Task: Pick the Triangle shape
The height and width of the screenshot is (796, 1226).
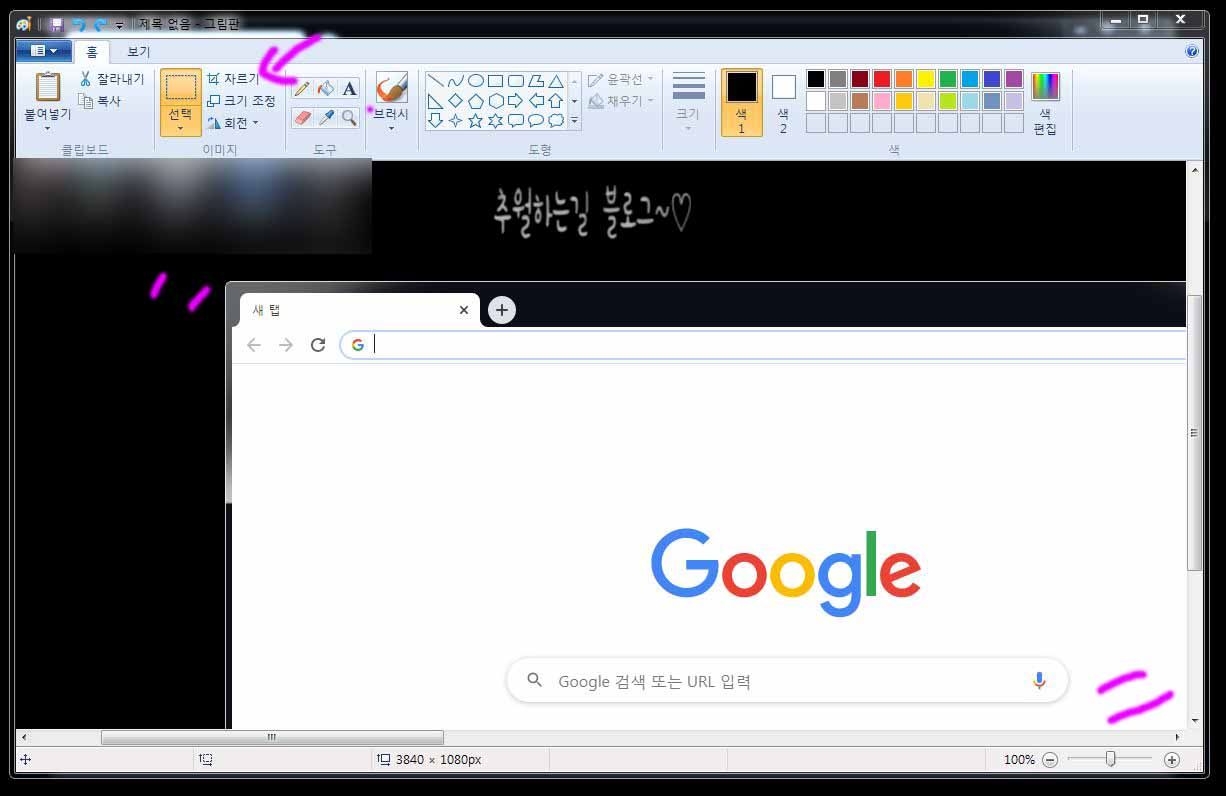Action: [556, 81]
